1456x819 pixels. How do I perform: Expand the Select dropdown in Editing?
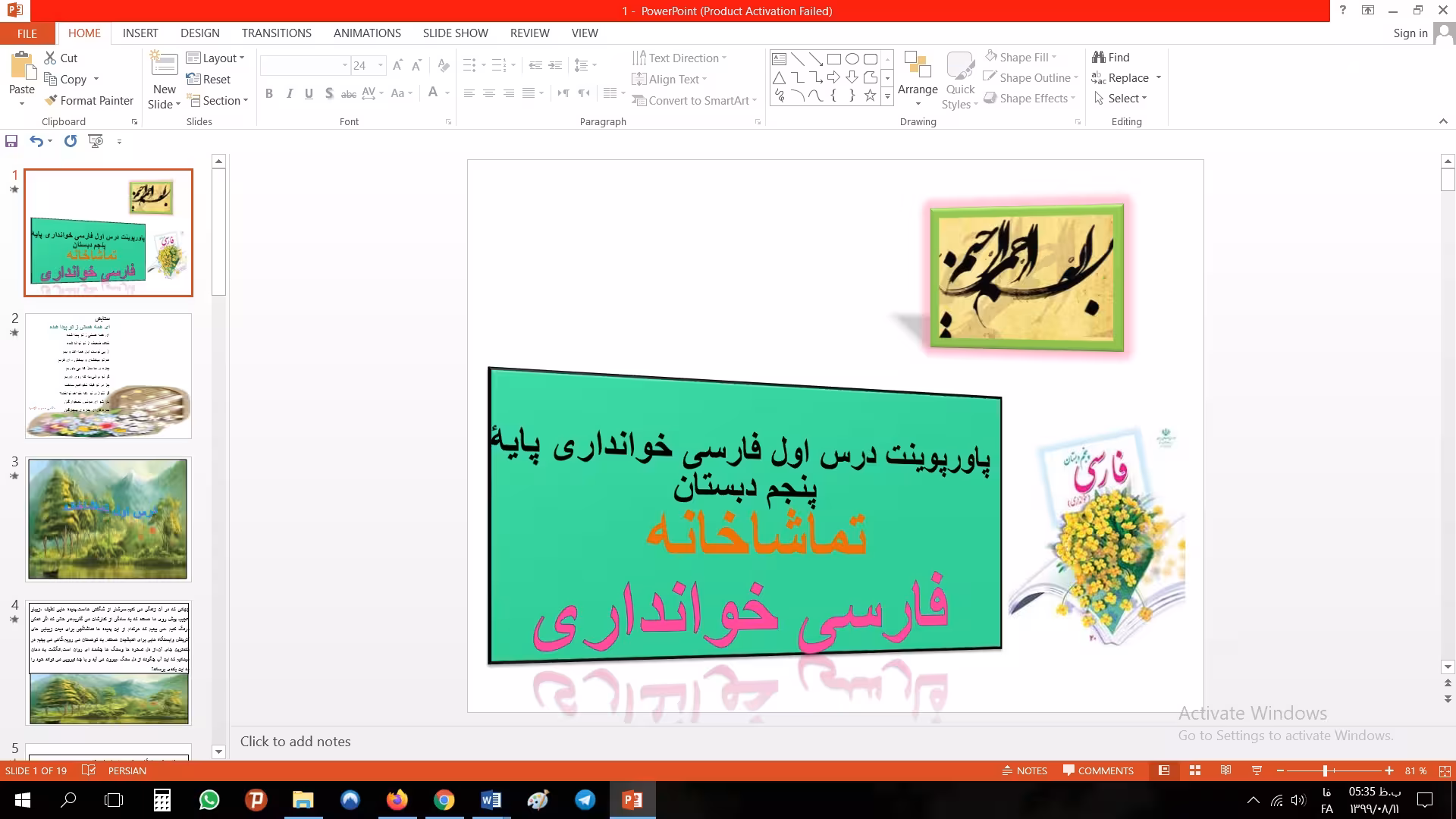pos(1126,99)
